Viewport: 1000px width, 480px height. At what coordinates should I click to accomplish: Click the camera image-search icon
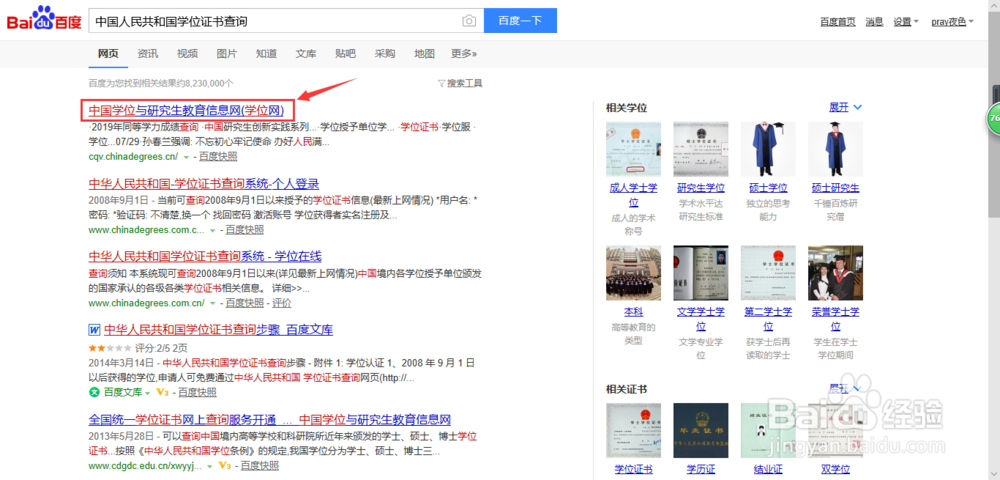coord(469,21)
